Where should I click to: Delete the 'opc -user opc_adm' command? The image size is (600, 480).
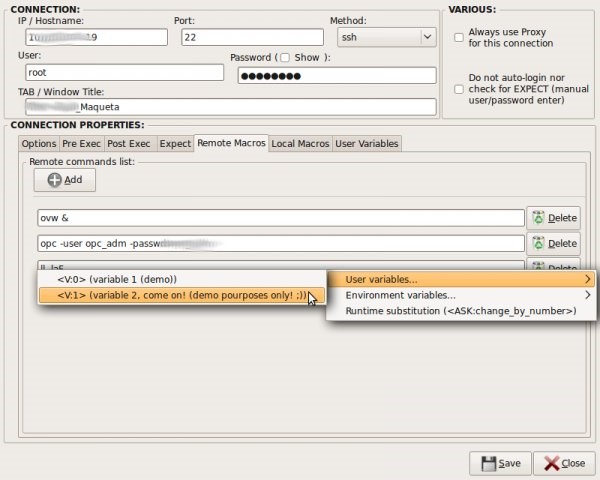554,243
